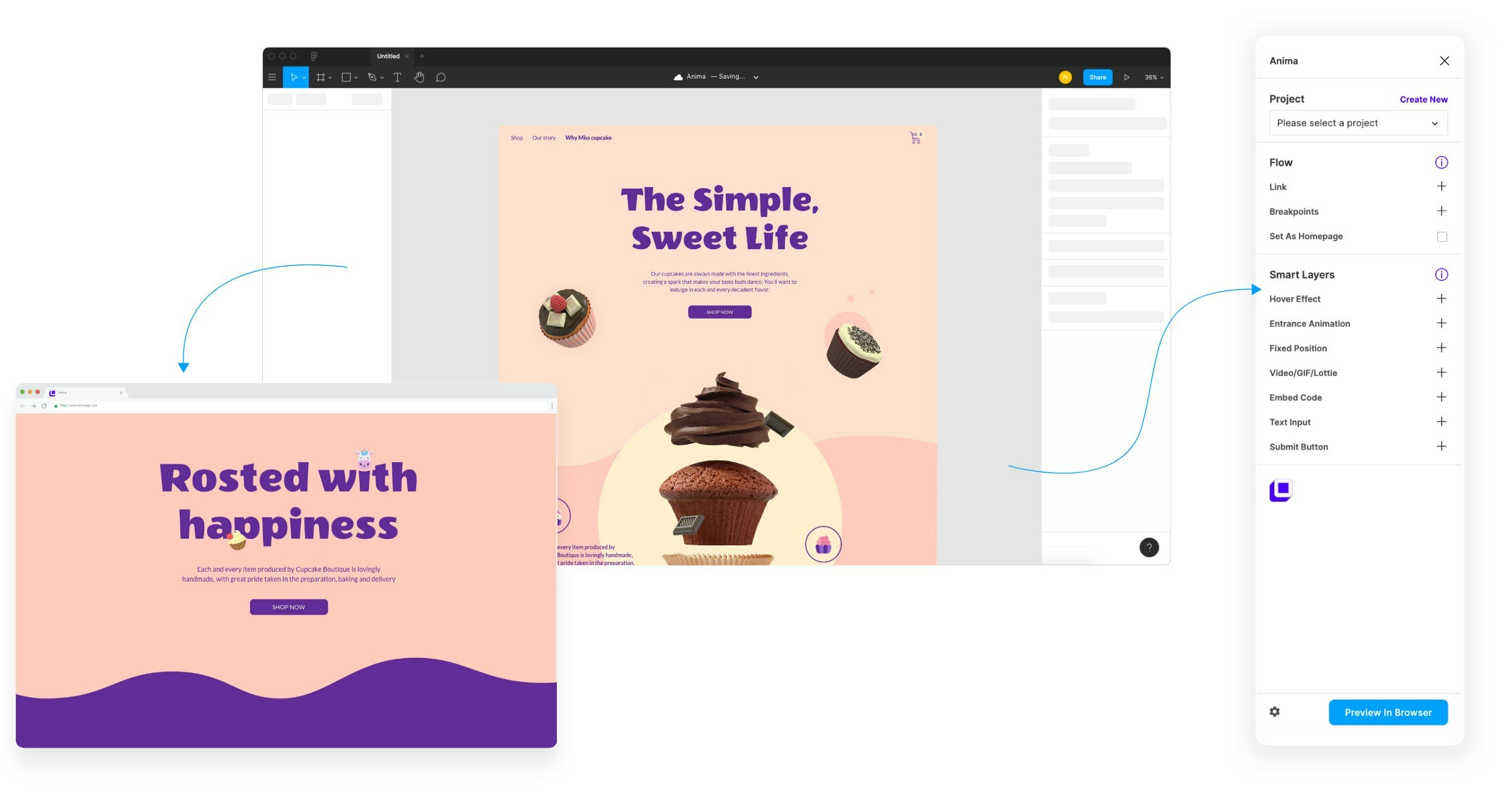Switch to the Untitled file tab
The width and height of the screenshot is (1512, 794).
pos(388,56)
